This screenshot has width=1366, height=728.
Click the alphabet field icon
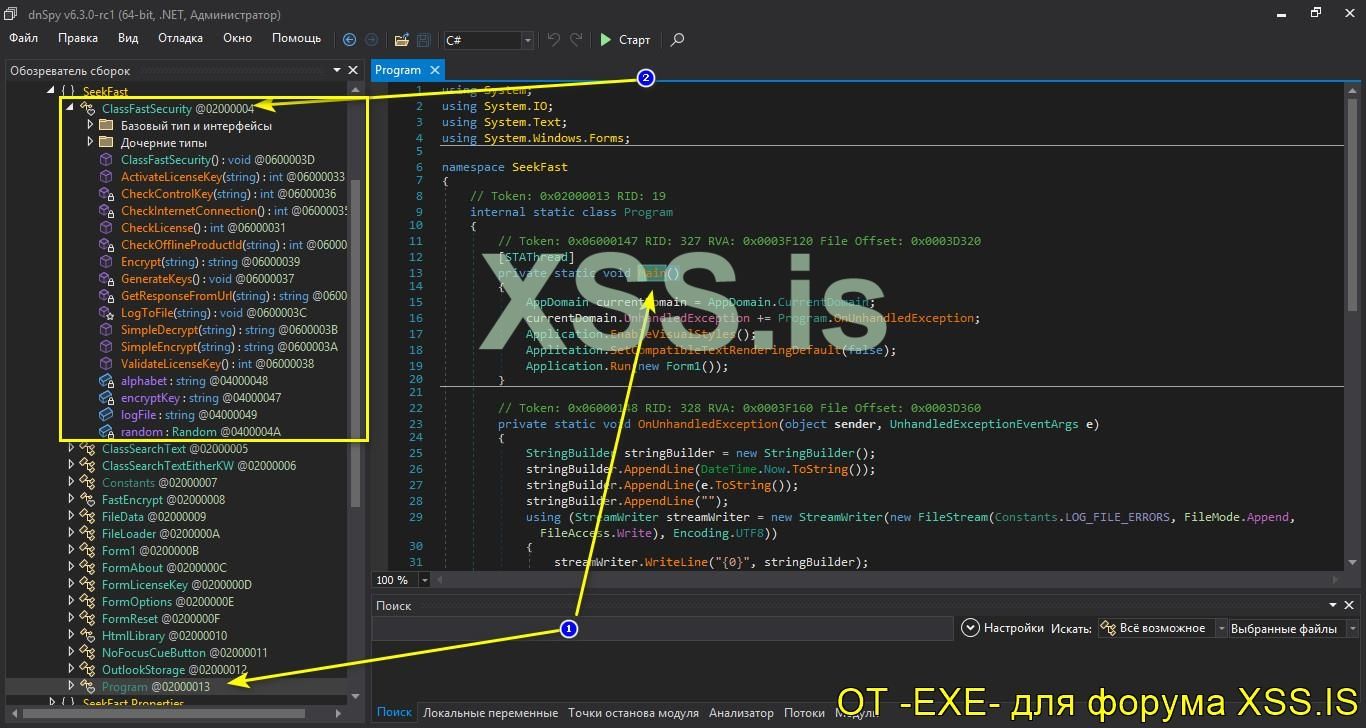(x=106, y=381)
